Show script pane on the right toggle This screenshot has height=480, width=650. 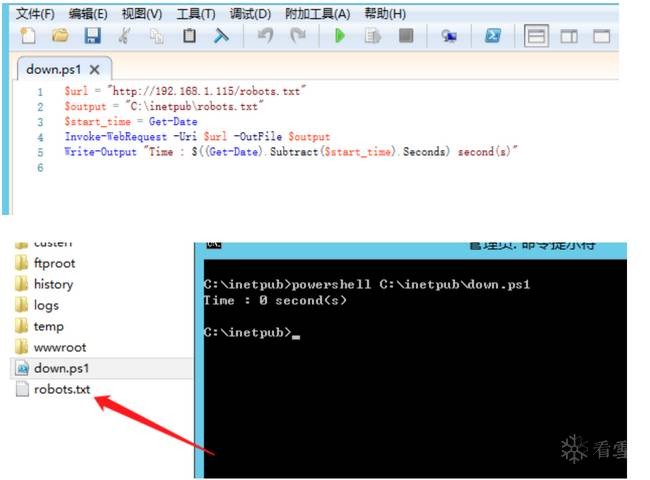click(569, 37)
